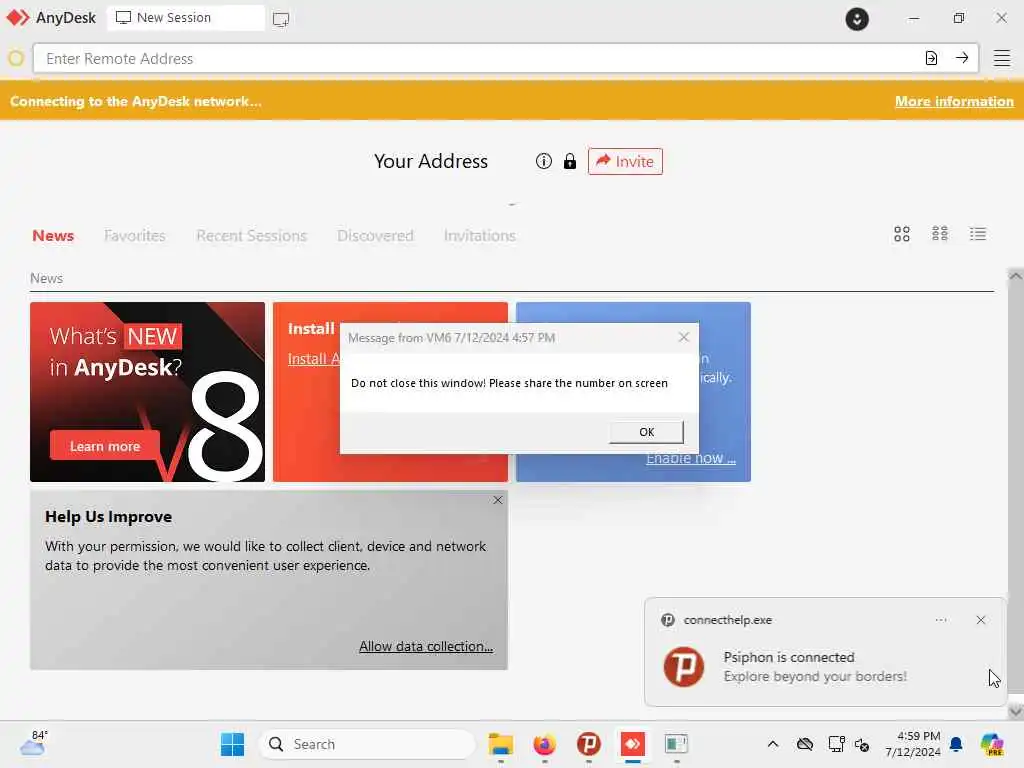Switch to large tiles view
Viewport: 1024px width, 768px height.
pos(902,234)
